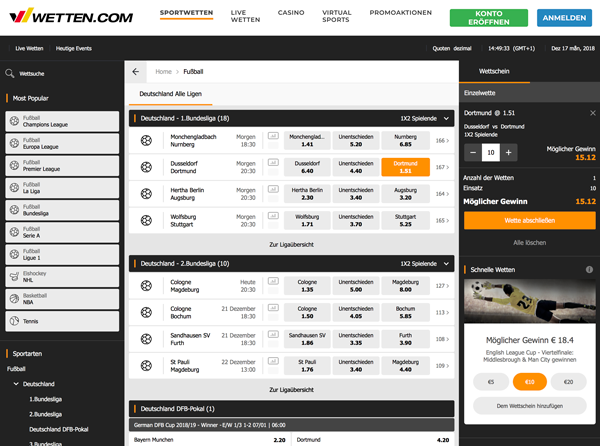Deselect Dortmund 1.51 odds selection

[x=406, y=167]
